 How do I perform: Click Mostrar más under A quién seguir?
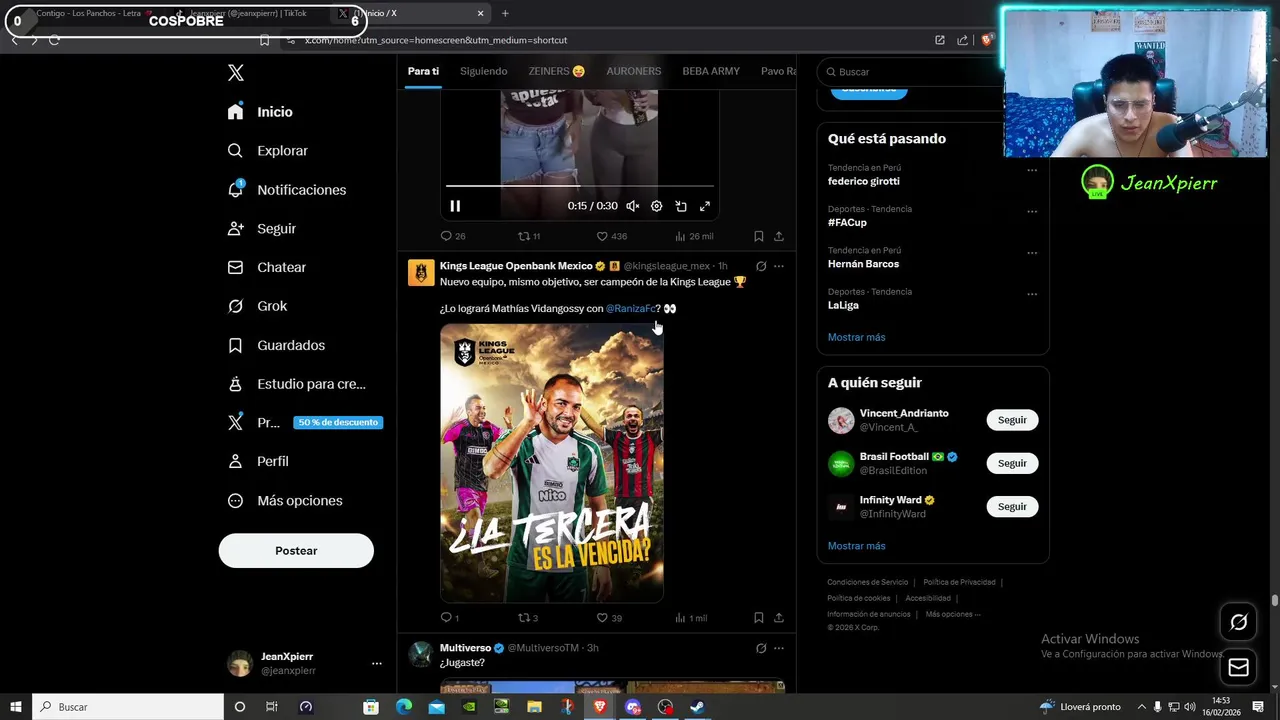(856, 547)
